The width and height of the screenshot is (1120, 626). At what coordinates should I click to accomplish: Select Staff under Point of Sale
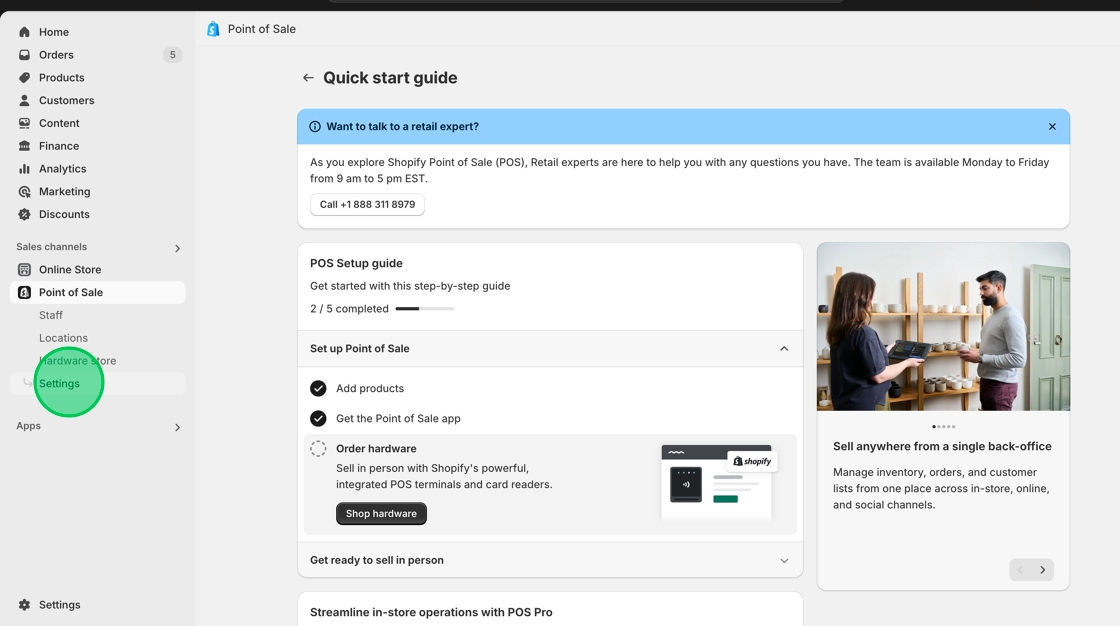51,315
